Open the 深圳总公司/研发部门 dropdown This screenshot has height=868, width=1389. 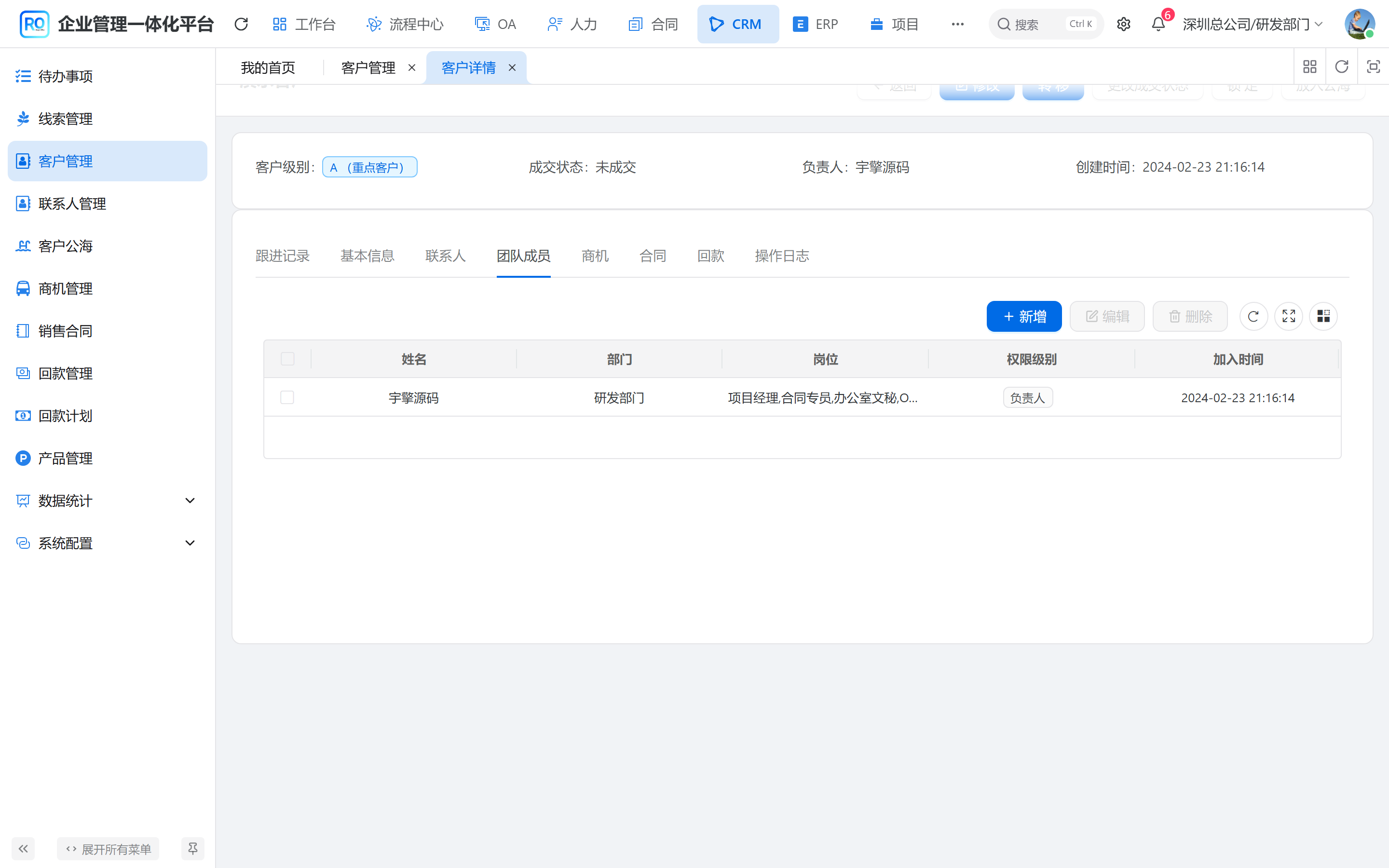1253,24
